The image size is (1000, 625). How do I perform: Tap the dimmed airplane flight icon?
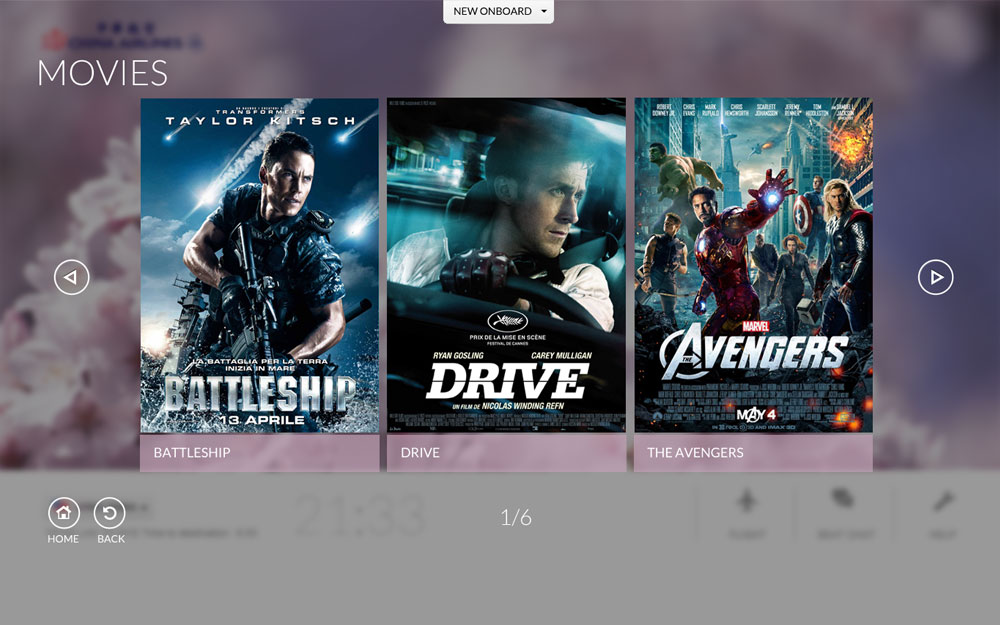pyautogui.click(x=746, y=501)
